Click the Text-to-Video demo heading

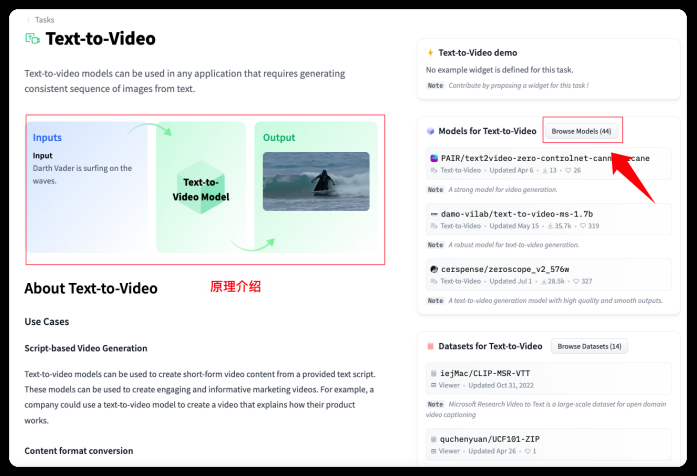[477, 53]
